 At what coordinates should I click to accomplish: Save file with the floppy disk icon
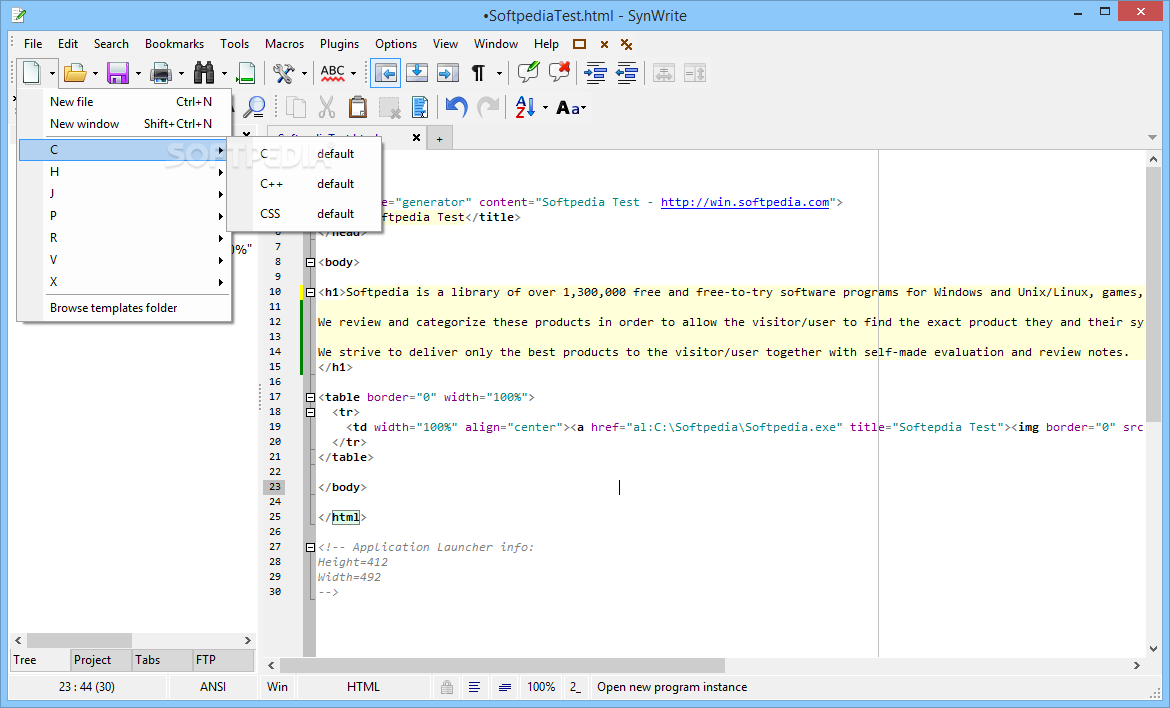pos(118,73)
